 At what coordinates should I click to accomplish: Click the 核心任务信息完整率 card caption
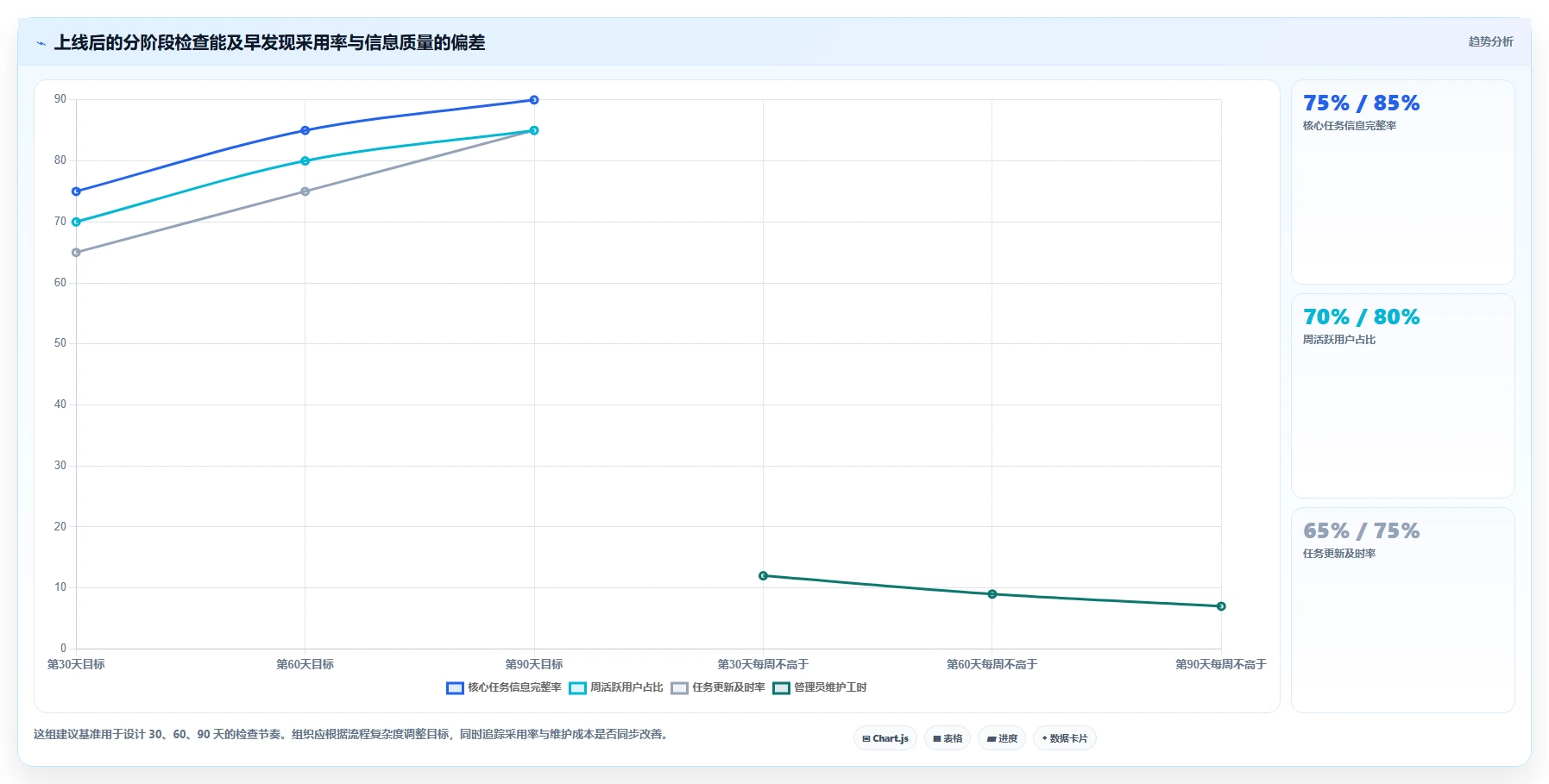point(1350,126)
